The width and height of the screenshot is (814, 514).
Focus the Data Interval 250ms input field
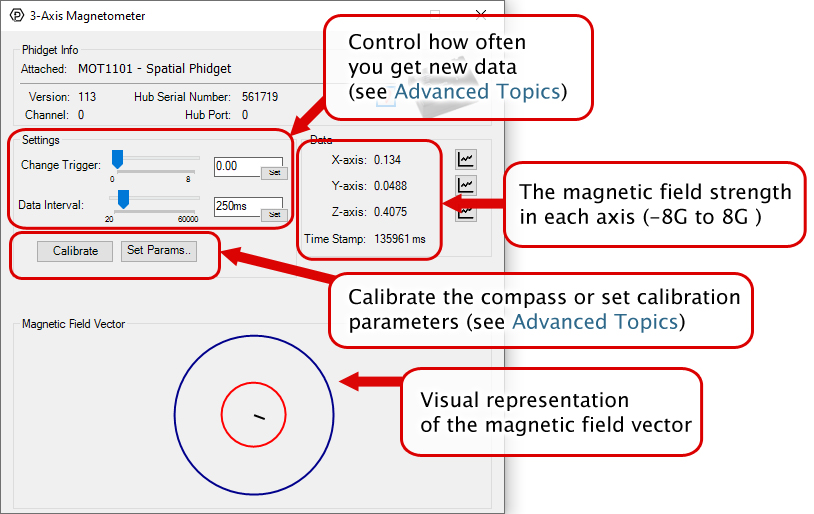238,206
